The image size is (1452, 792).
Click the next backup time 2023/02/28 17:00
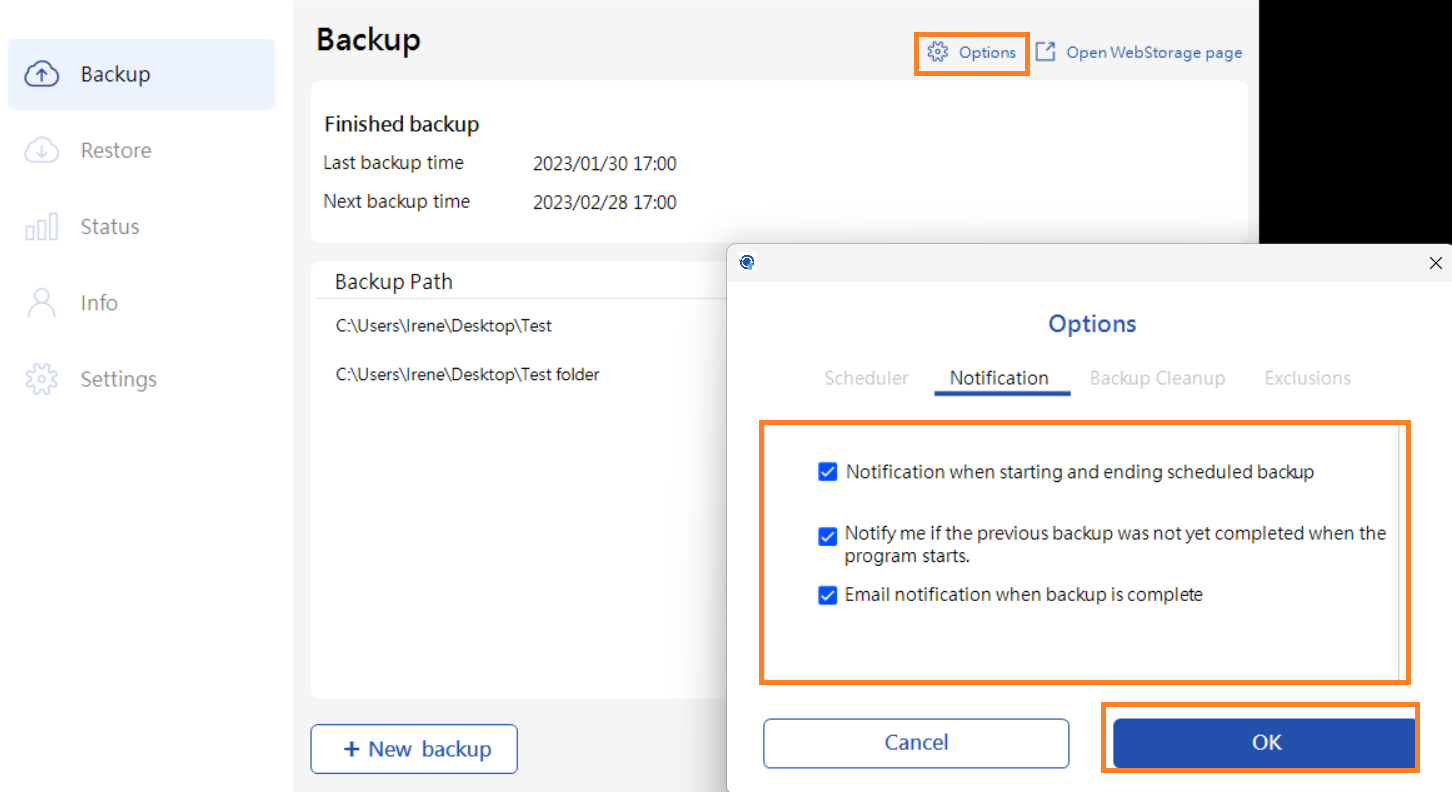[x=605, y=202]
